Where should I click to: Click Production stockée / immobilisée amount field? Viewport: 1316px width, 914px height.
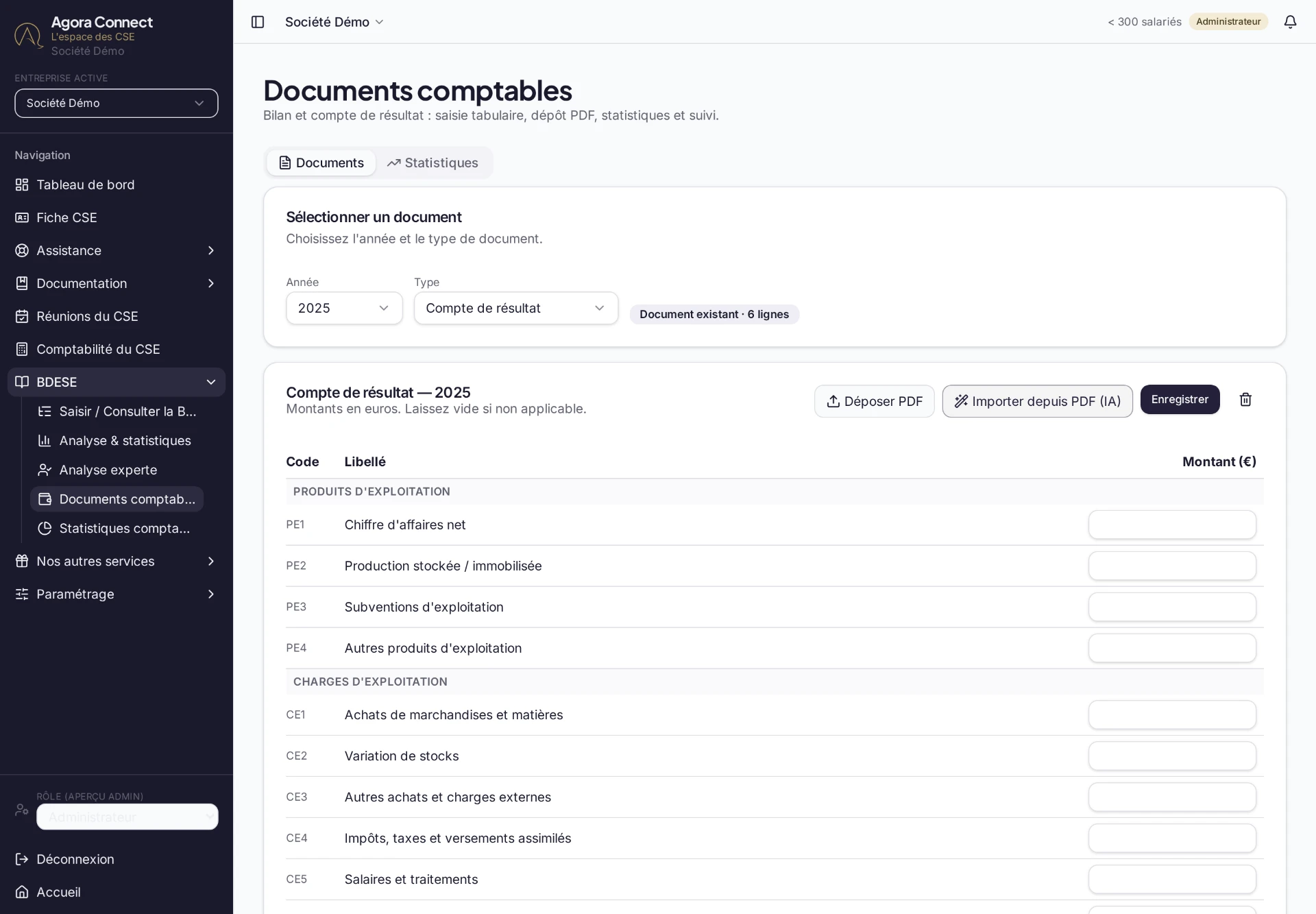[x=1172, y=566]
